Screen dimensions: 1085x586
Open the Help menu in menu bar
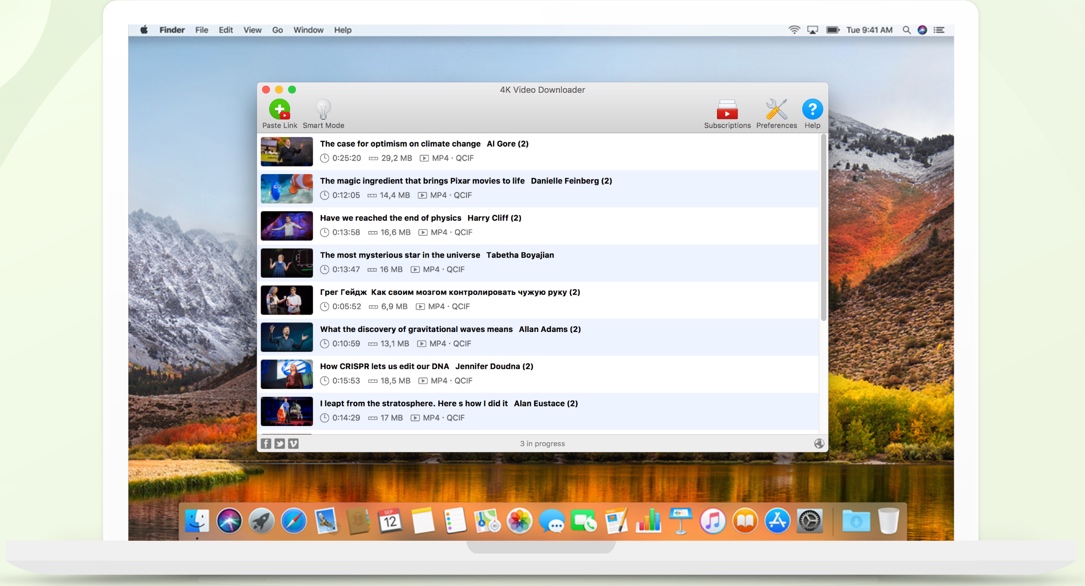[x=343, y=30]
